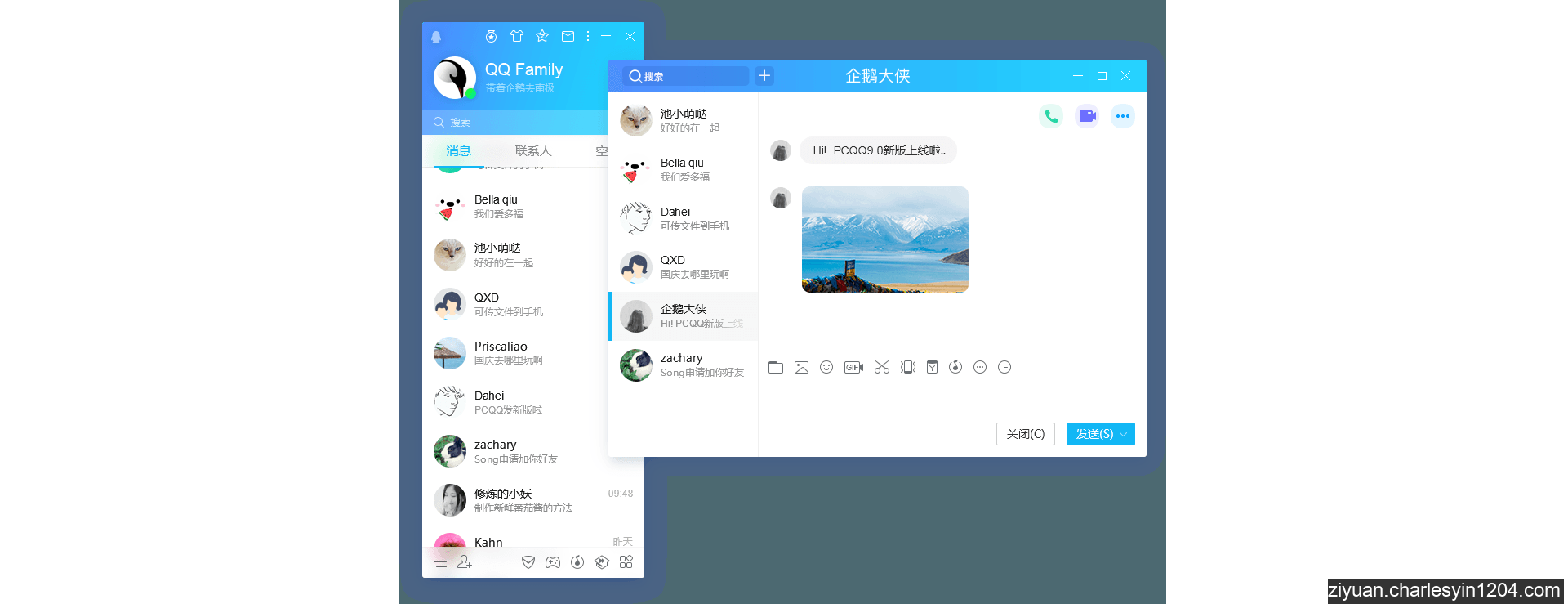Start a video call with purple camera icon
Image resolution: width=1568 pixels, height=604 pixels.
click(1087, 116)
